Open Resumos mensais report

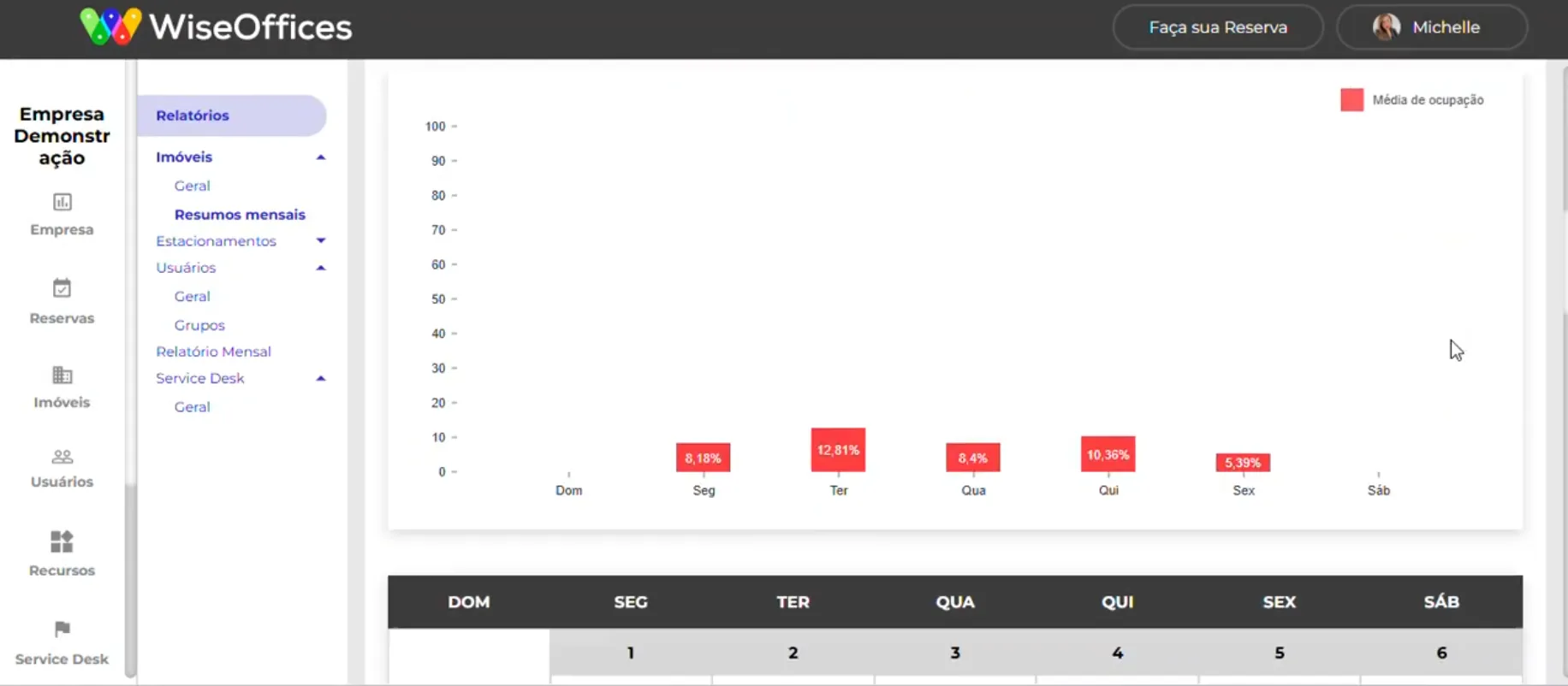[x=240, y=215]
